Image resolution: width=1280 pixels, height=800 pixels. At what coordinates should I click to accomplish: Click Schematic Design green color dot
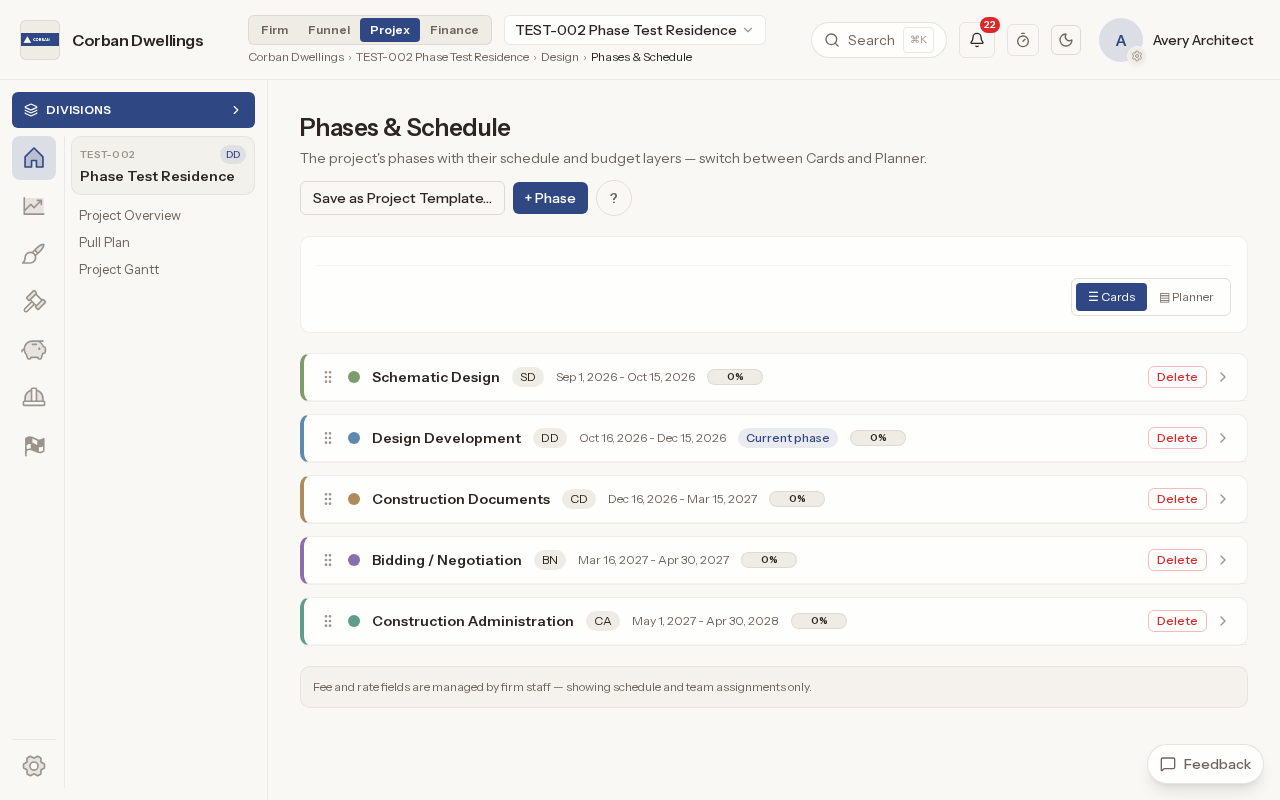pyautogui.click(x=354, y=377)
